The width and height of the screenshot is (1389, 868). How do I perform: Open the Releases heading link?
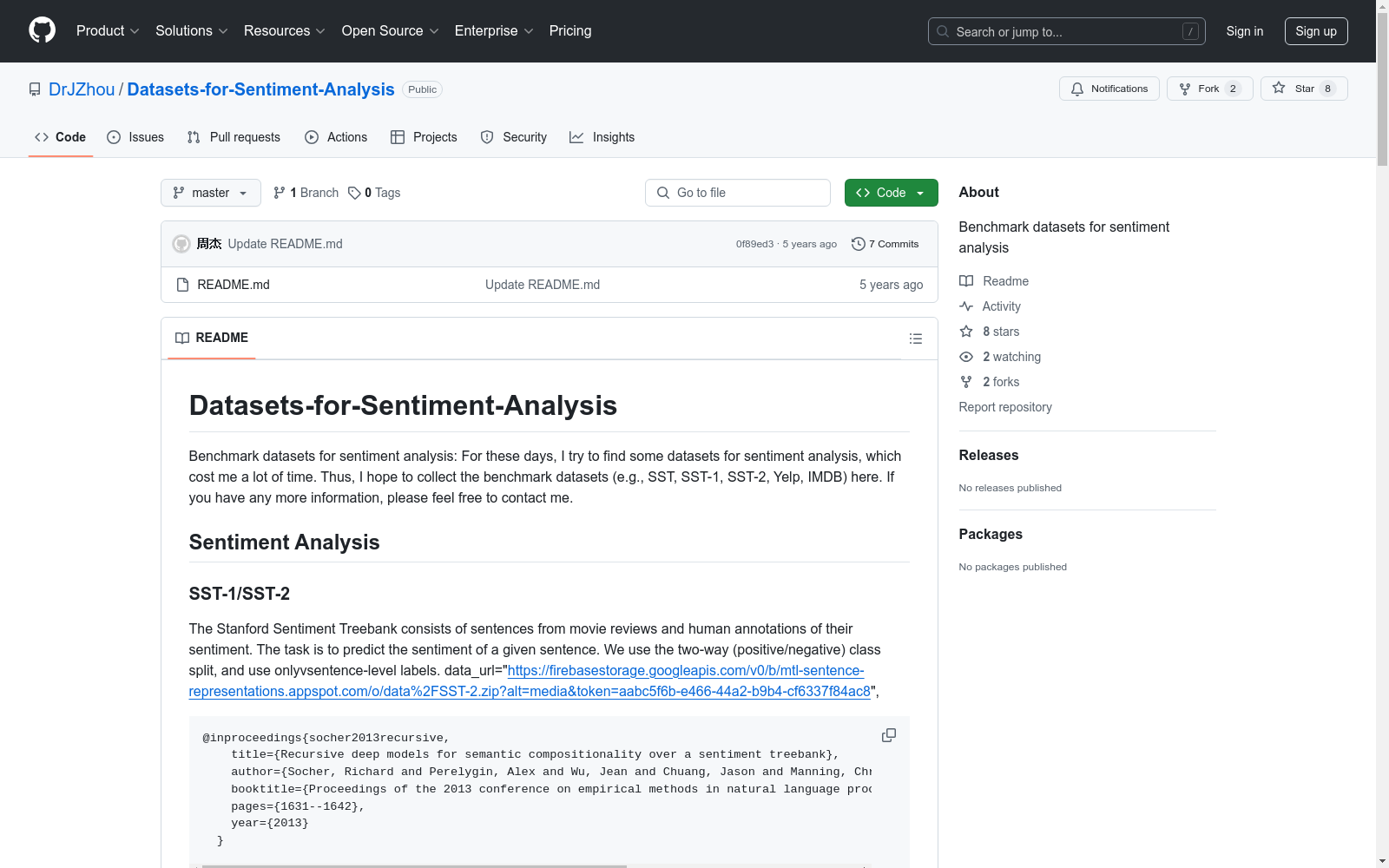click(989, 455)
